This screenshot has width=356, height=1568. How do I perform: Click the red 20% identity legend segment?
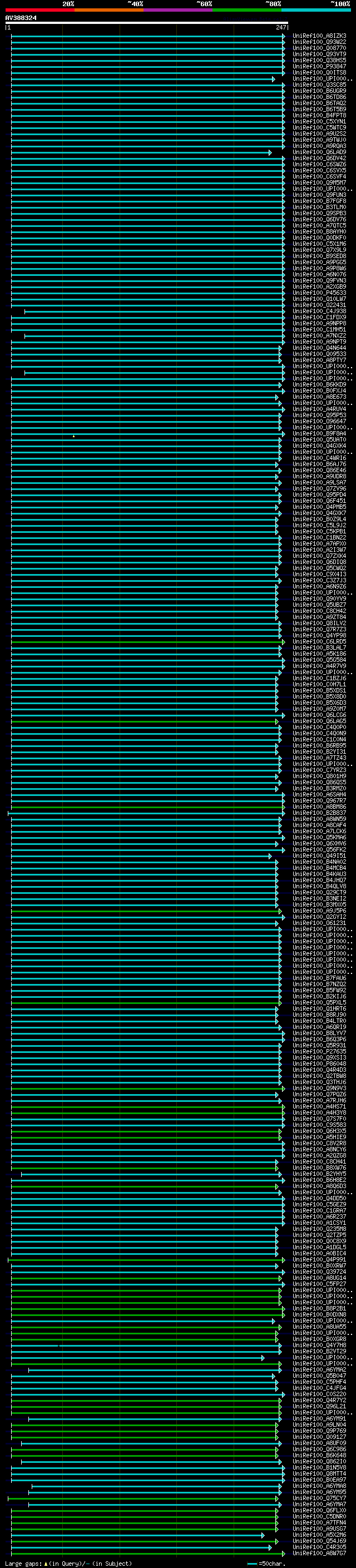pyautogui.click(x=39, y=10)
